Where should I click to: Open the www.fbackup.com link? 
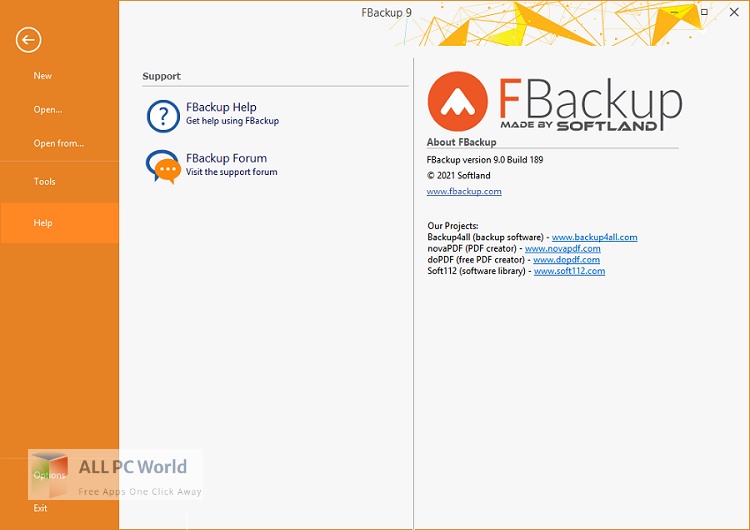tap(464, 191)
